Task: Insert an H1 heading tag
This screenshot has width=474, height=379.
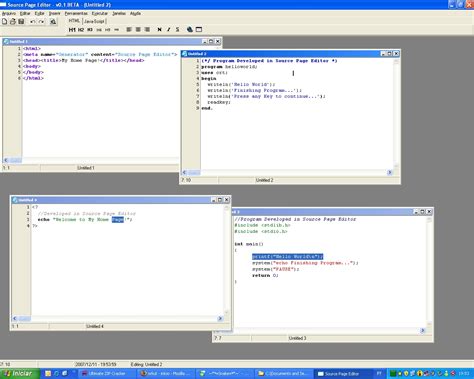Action: click(x=72, y=30)
